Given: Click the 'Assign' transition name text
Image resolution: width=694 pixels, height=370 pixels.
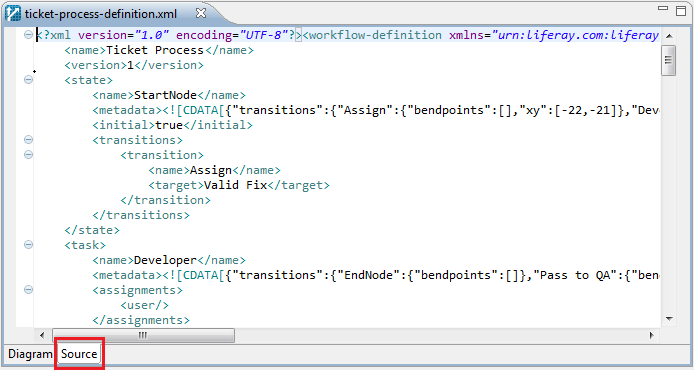Looking at the screenshot, I should (211, 170).
